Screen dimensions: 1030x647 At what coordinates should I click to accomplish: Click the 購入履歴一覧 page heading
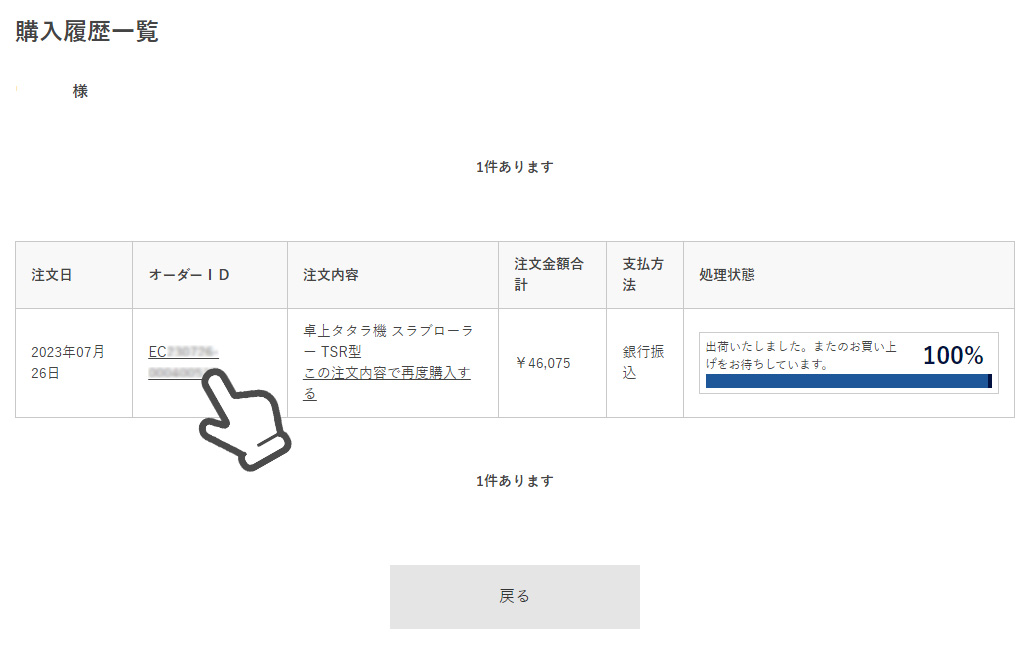click(x=87, y=32)
